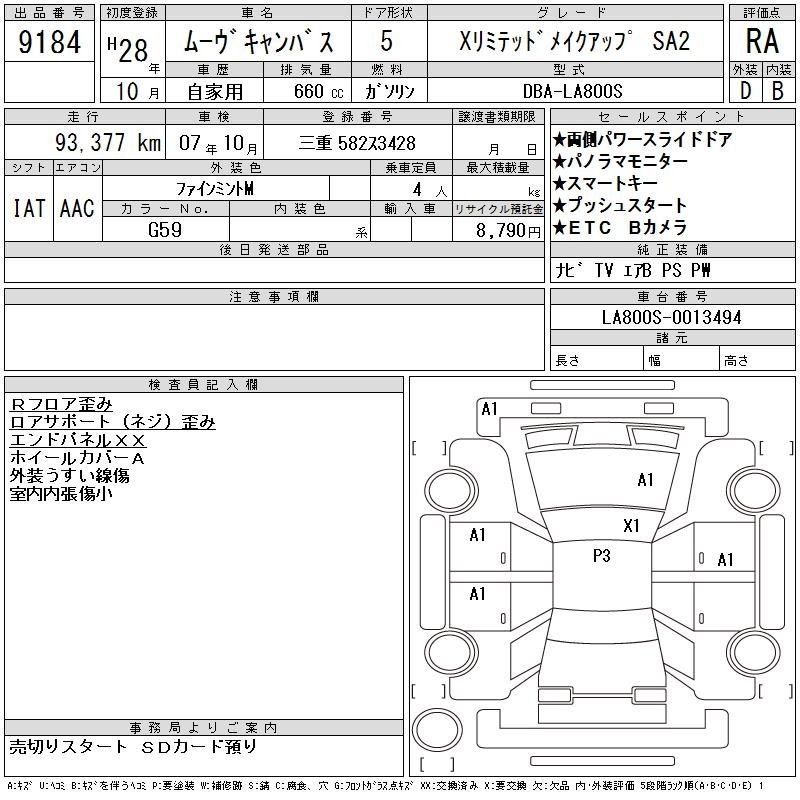Screen dimensions: 800x800
Task: Select sales point スマートキー
Action: [606, 183]
